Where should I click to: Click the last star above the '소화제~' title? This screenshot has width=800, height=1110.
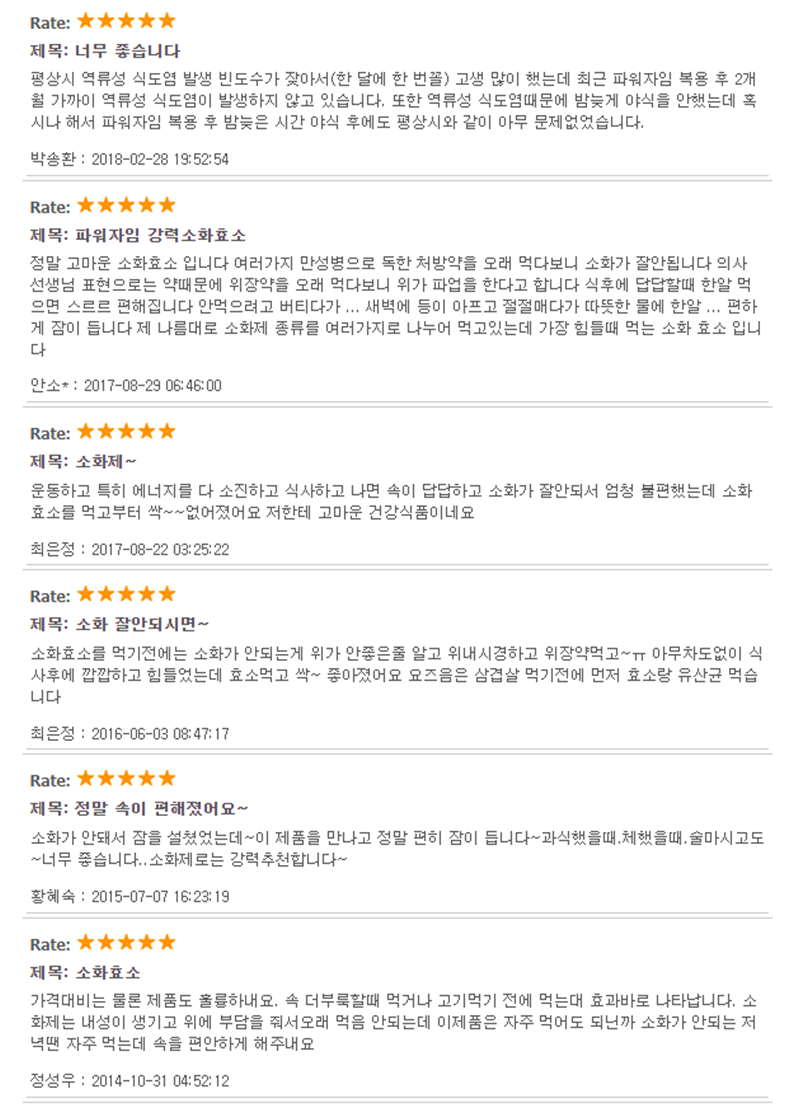pos(166,431)
